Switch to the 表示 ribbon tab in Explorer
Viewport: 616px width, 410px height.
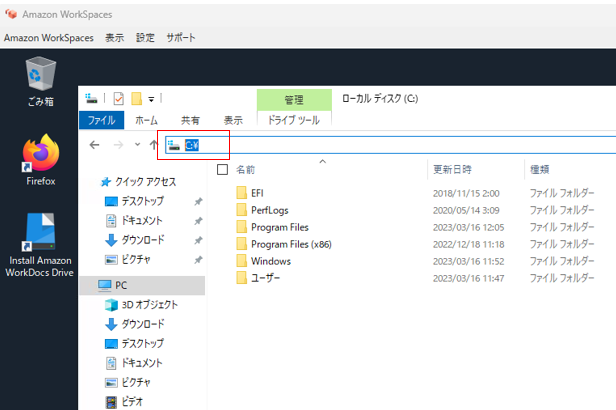233,120
